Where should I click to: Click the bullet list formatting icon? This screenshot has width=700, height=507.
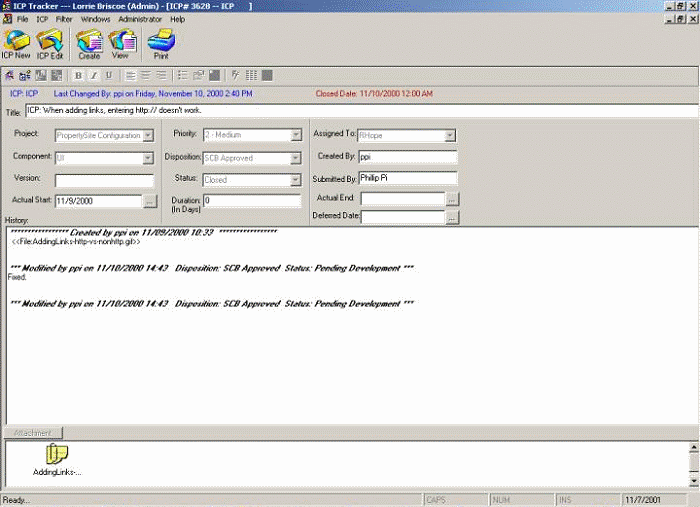click(x=183, y=75)
